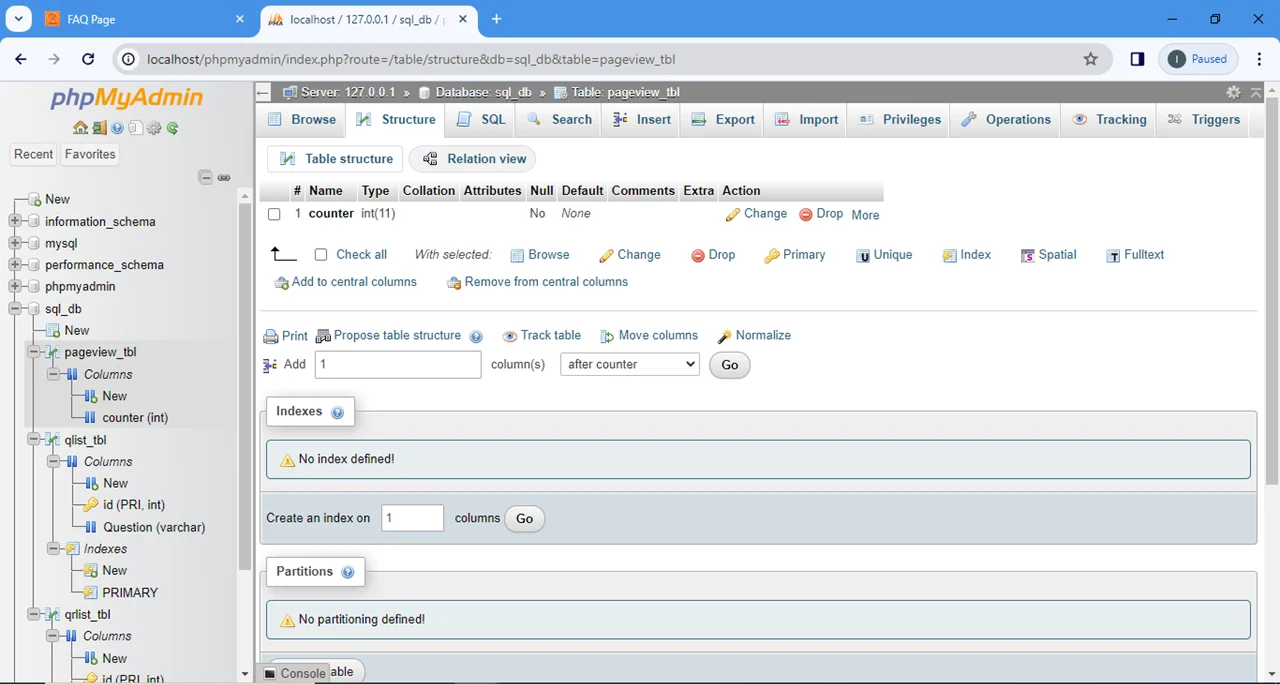The width and height of the screenshot is (1280, 684).
Task: Open the Track table link
Action: click(x=541, y=336)
